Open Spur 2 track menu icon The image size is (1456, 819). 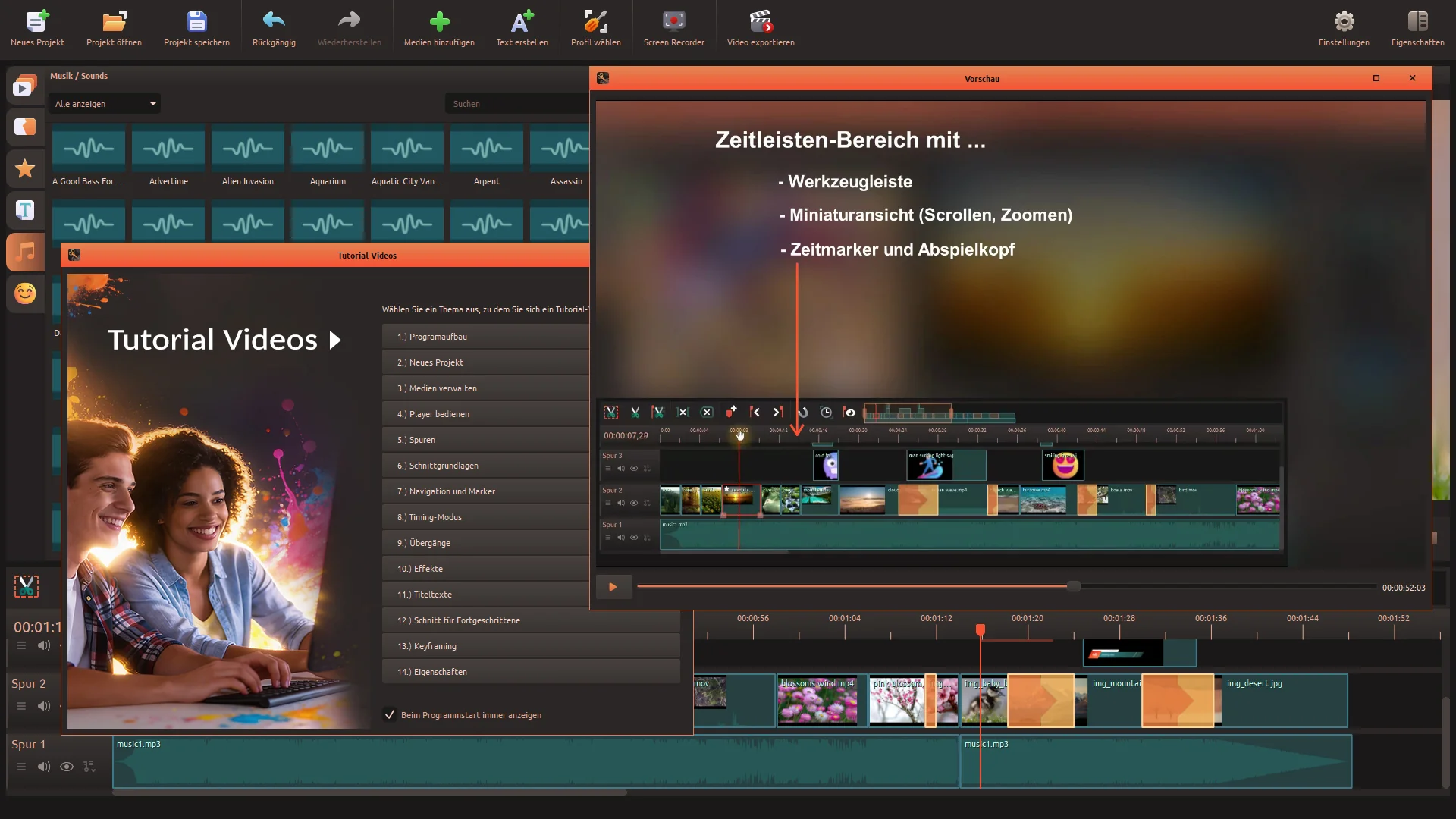[21, 706]
